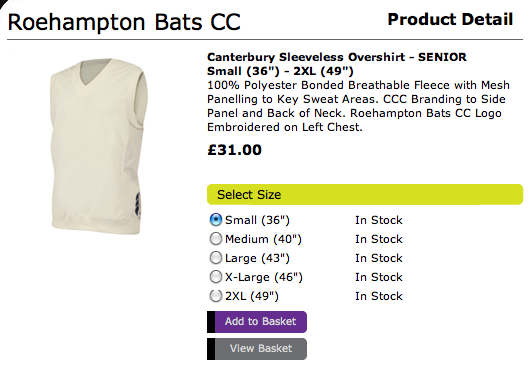Click the In Stock status beside 2XL

[379, 296]
